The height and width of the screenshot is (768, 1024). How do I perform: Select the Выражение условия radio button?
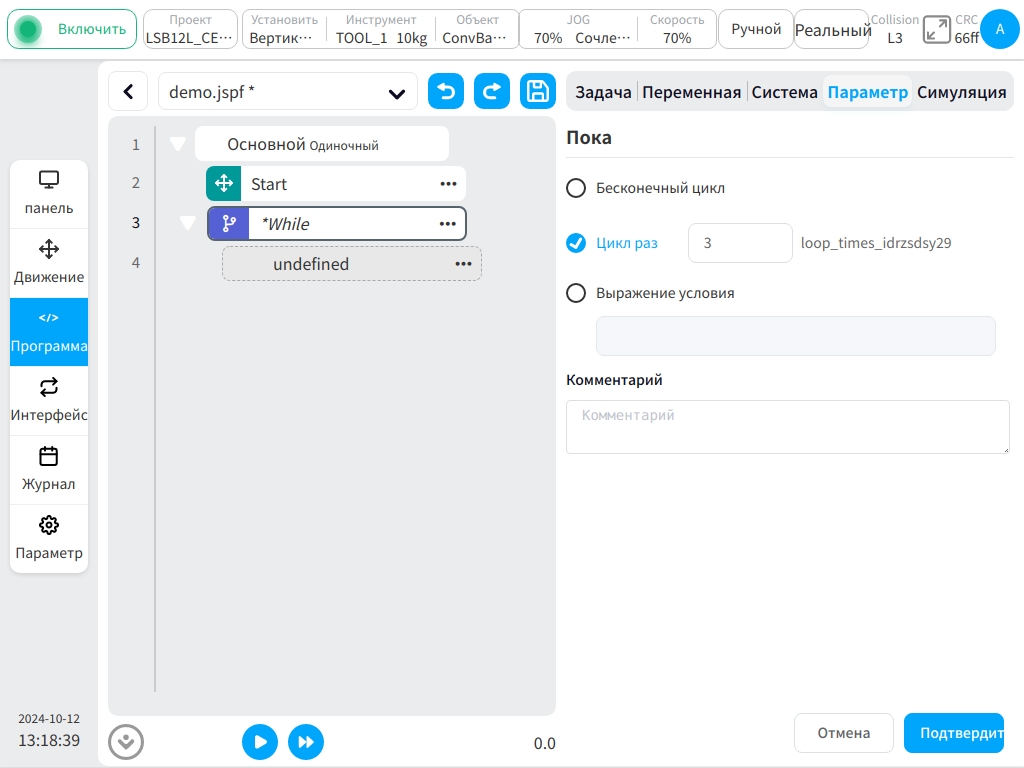coord(576,293)
